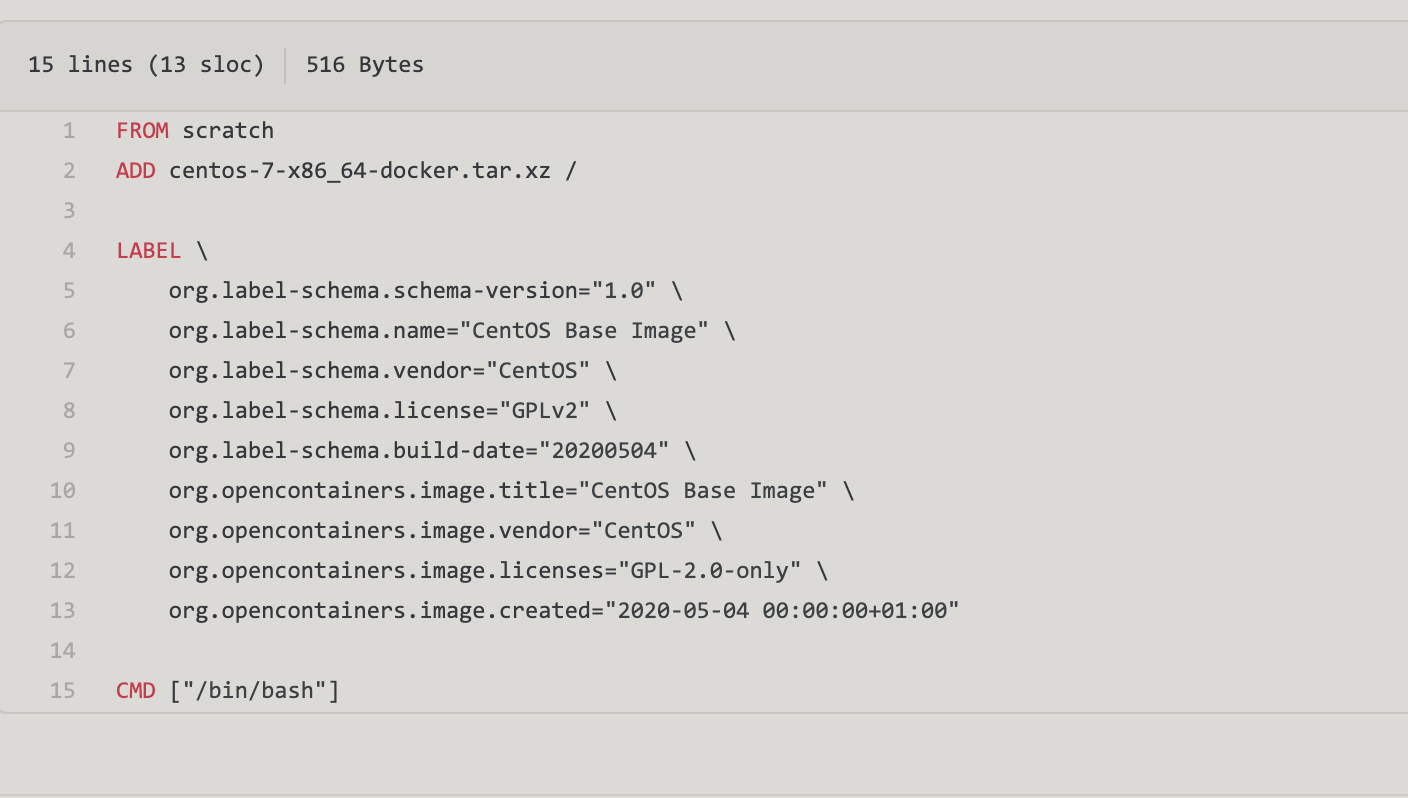Click line number 9
The width and height of the screenshot is (1408, 798).
tap(68, 450)
